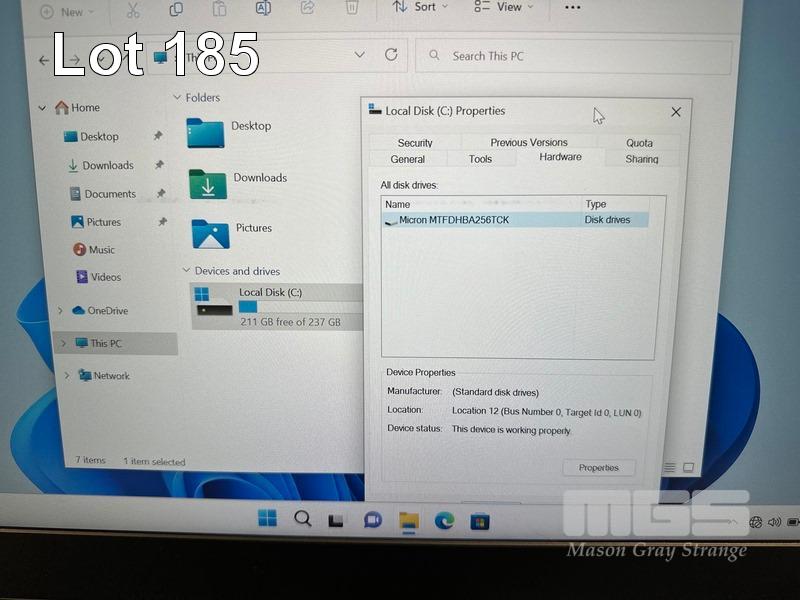Click the Delete trash icon in toolbar

click(x=351, y=8)
